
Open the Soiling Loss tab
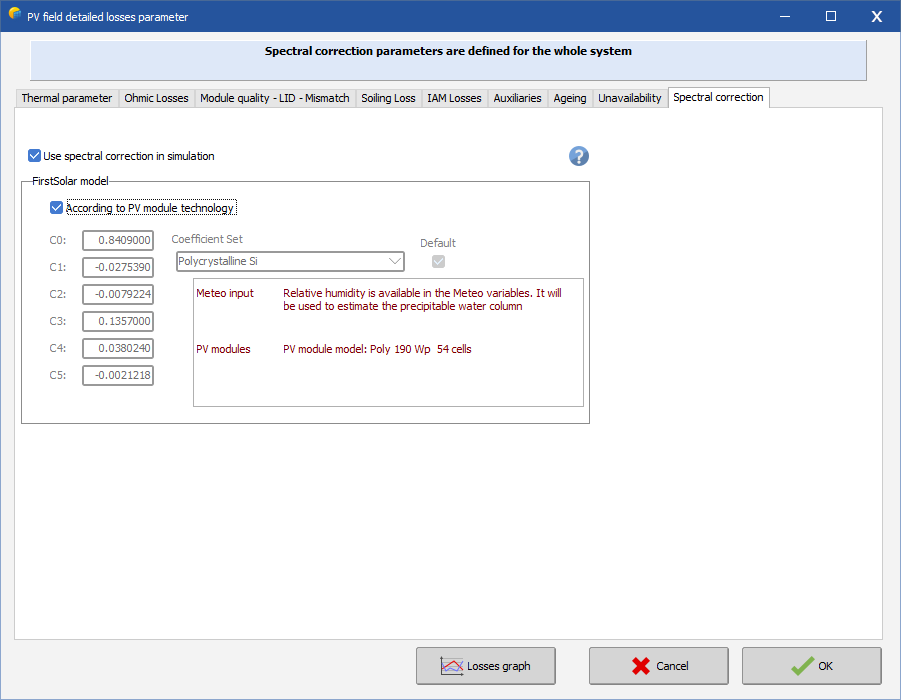click(388, 98)
